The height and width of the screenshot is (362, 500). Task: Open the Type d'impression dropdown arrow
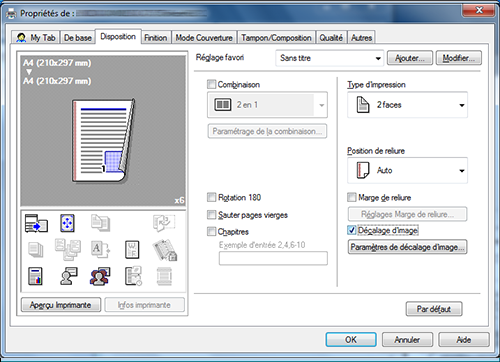point(462,105)
